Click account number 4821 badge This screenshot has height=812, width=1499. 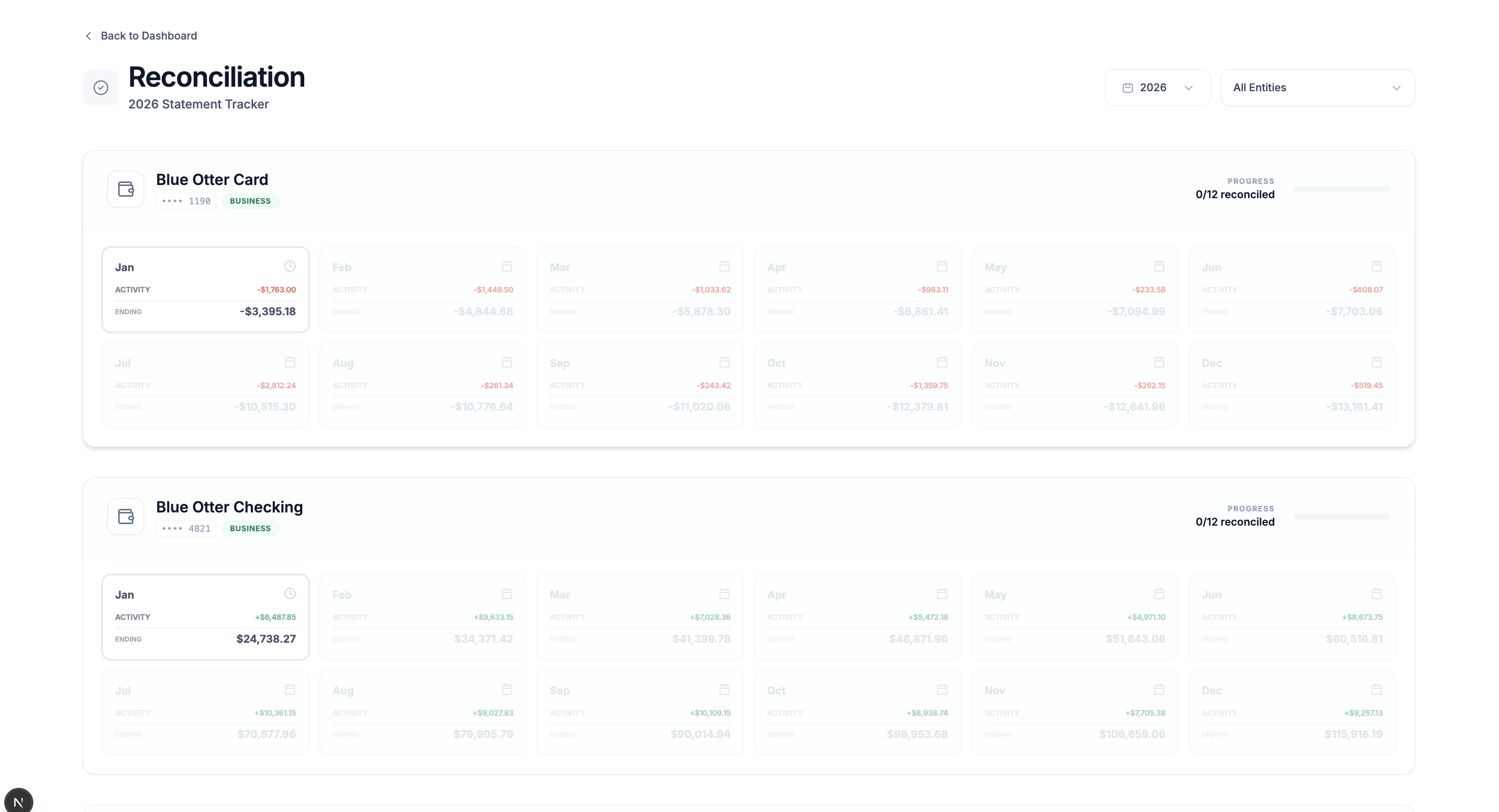[186, 529]
